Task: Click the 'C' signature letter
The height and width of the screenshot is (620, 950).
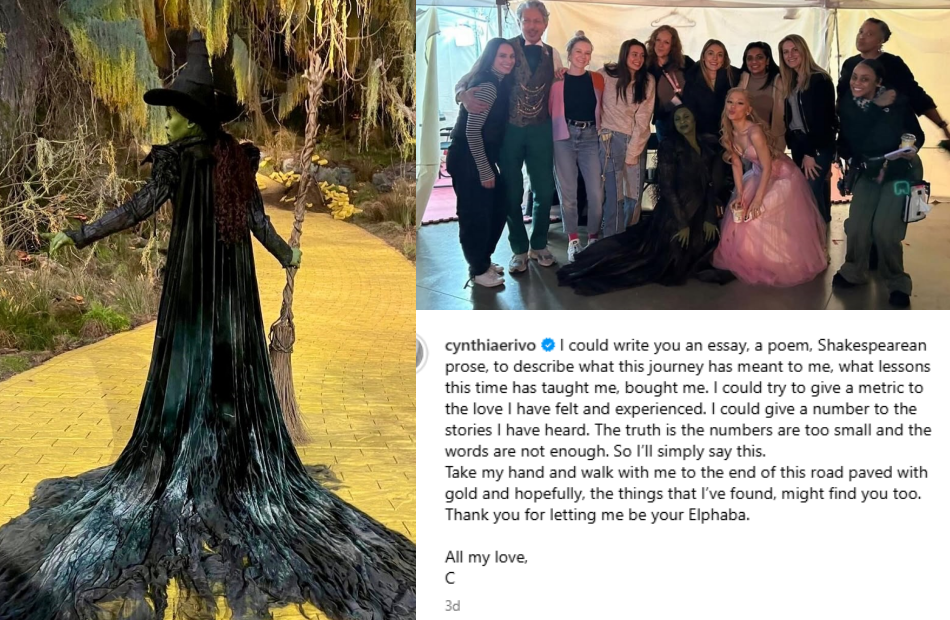Action: (450, 578)
